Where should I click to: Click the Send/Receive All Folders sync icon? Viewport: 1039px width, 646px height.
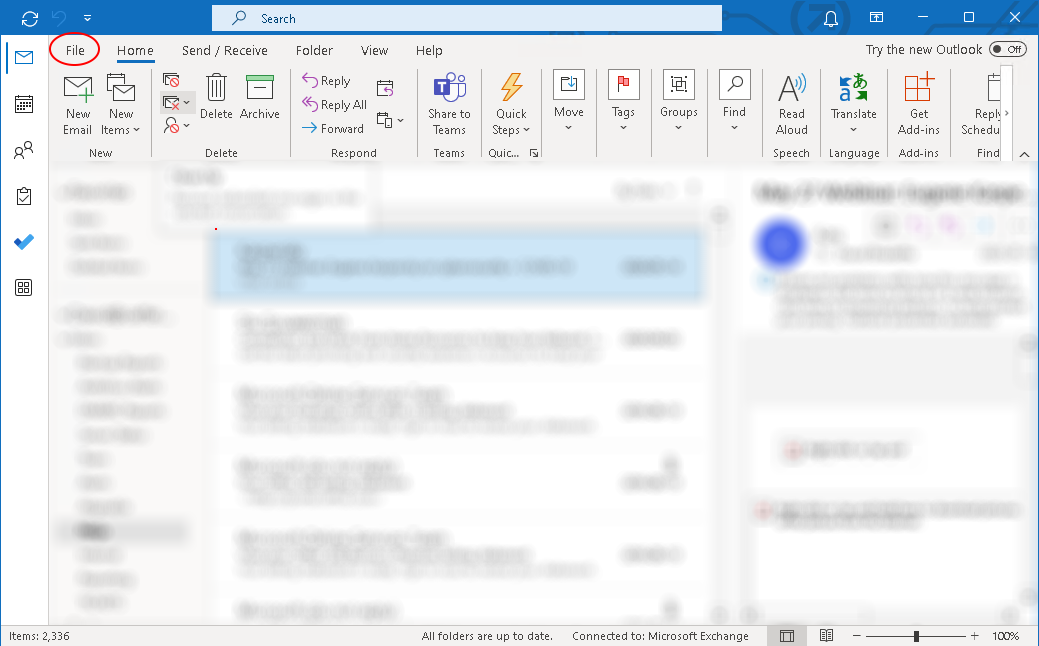point(30,19)
